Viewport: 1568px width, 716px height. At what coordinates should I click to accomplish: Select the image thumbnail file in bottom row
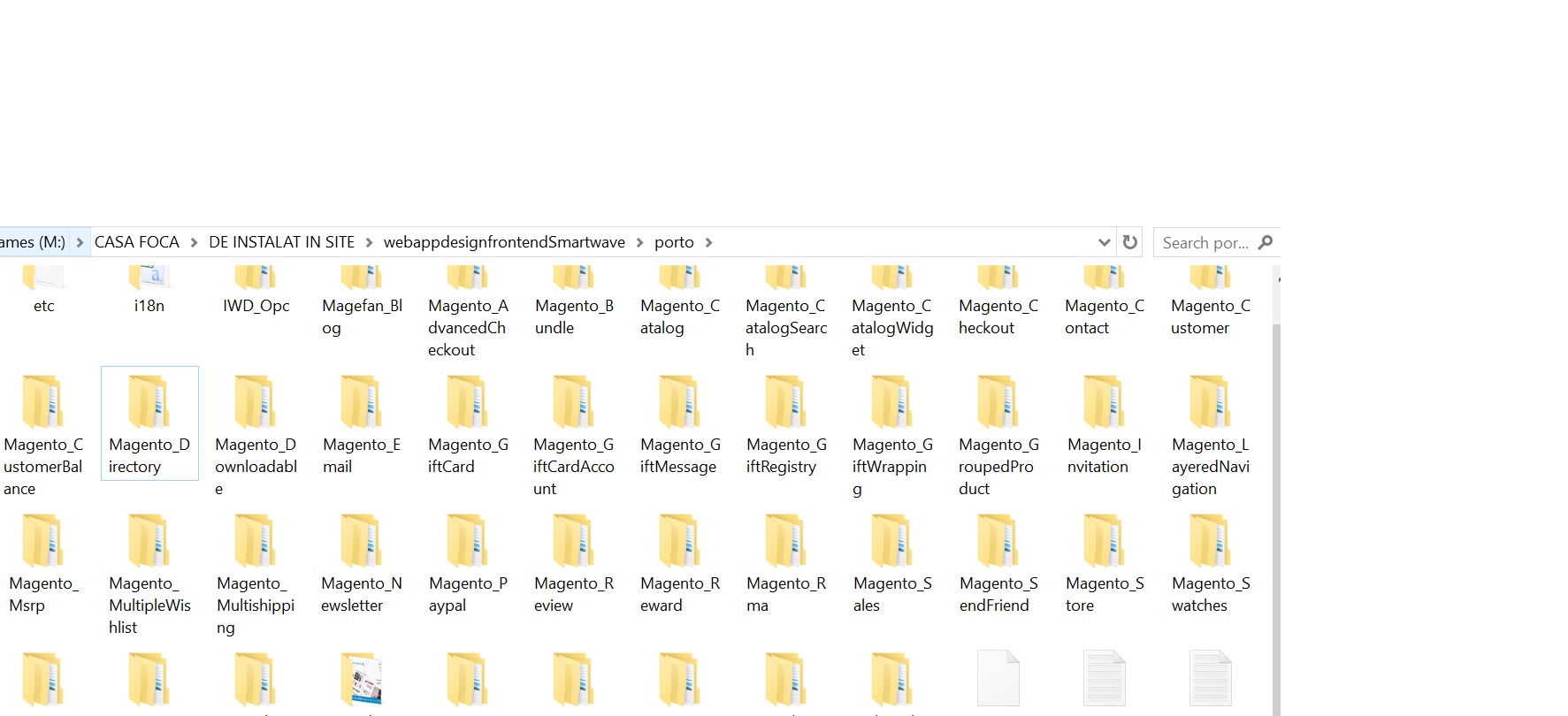tap(361, 679)
